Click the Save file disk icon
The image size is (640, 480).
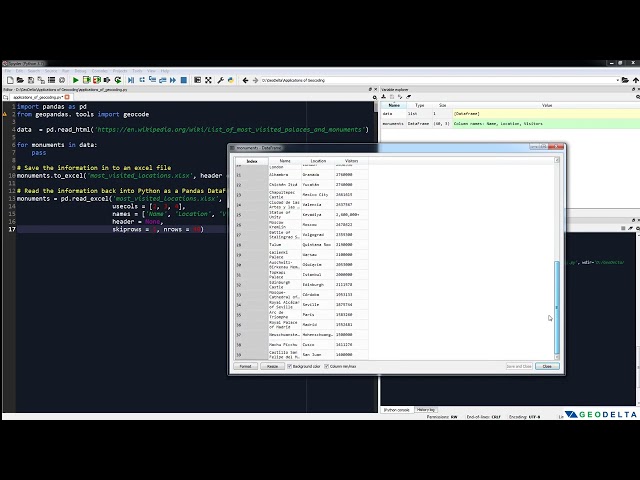coord(31,80)
